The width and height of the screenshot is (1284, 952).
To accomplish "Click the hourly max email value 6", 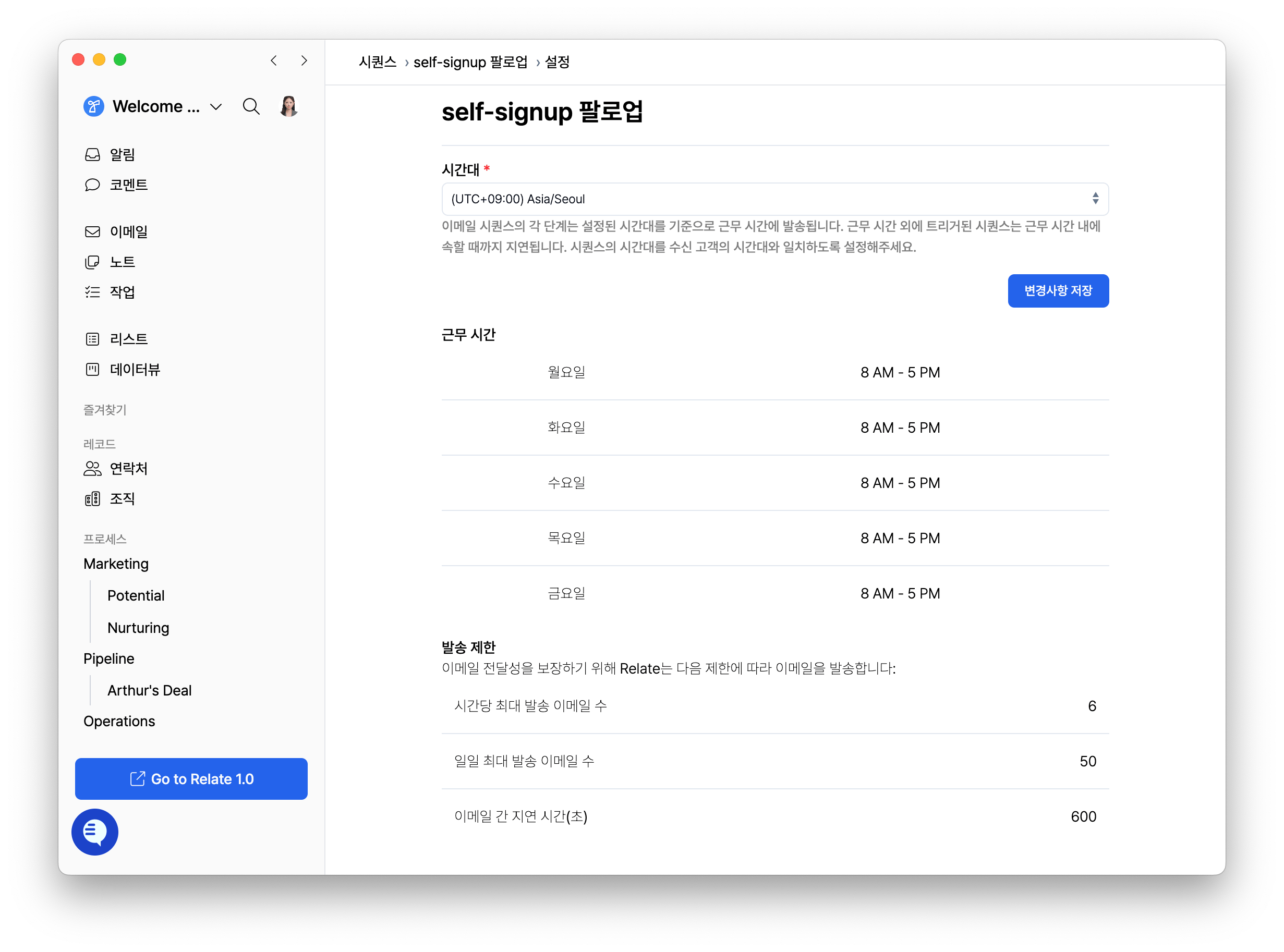I will [1092, 706].
